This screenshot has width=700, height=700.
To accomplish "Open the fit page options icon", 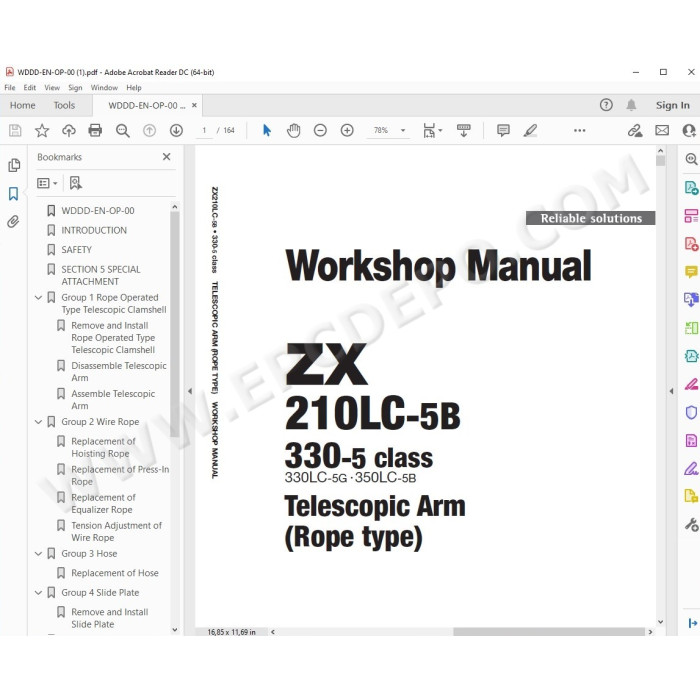I will coord(432,130).
